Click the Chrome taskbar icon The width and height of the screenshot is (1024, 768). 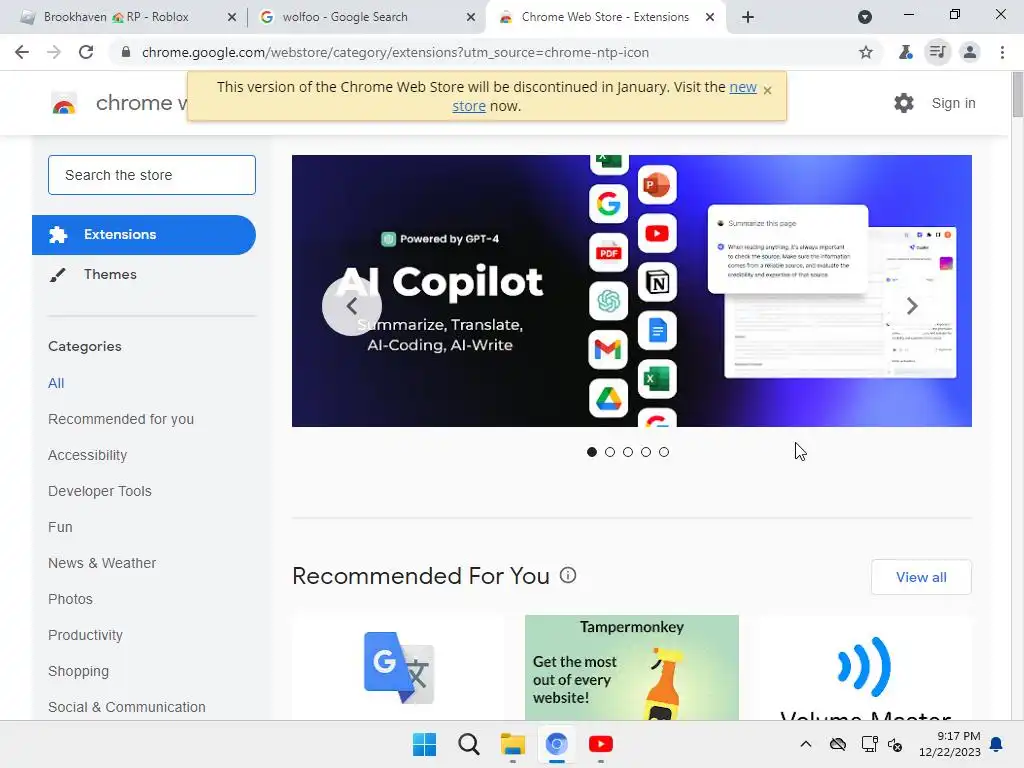556,744
